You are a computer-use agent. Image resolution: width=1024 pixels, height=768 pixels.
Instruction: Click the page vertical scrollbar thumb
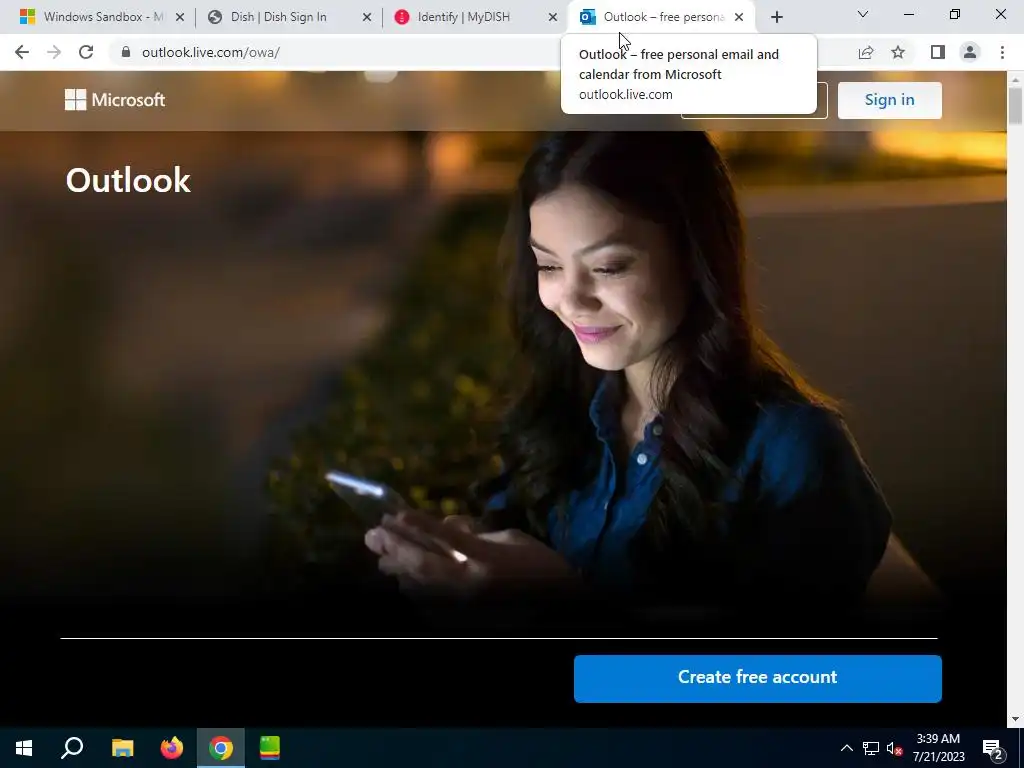pos(1015,104)
